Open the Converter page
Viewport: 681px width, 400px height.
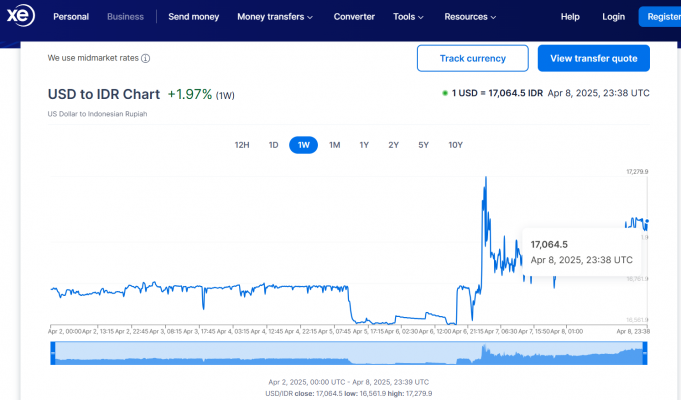pyautogui.click(x=354, y=17)
